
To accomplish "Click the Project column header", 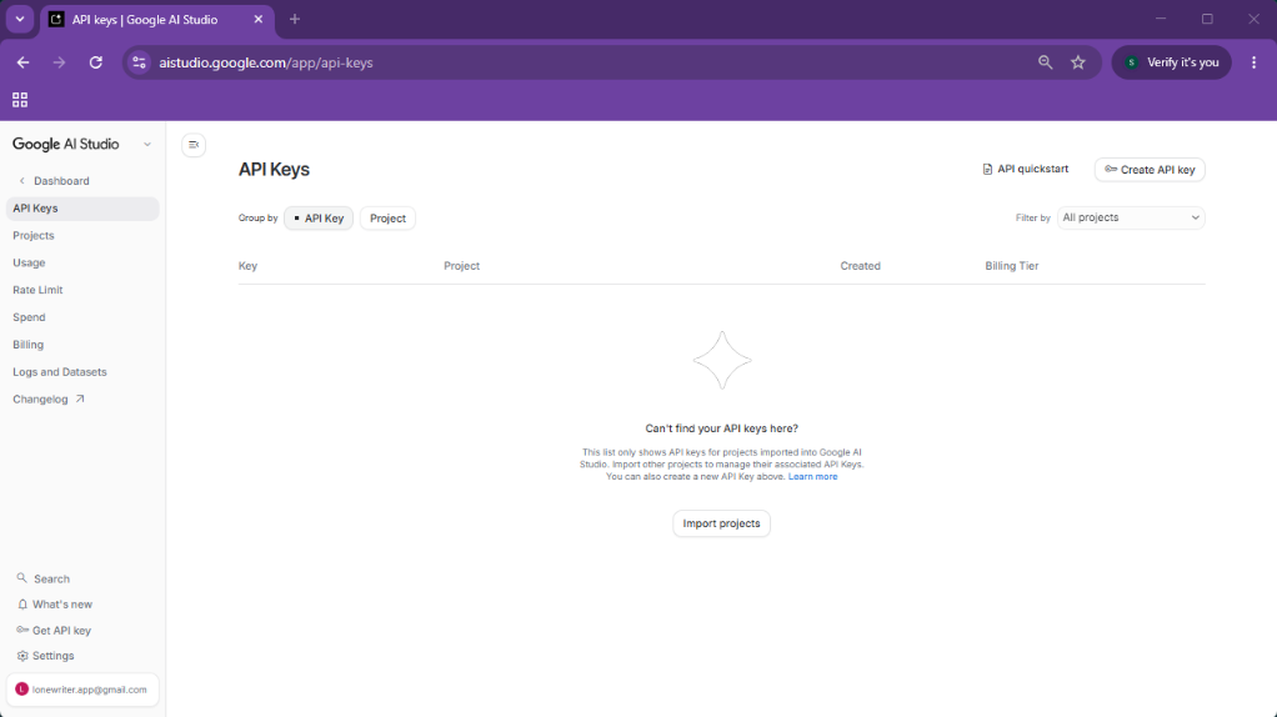I will [x=462, y=266].
